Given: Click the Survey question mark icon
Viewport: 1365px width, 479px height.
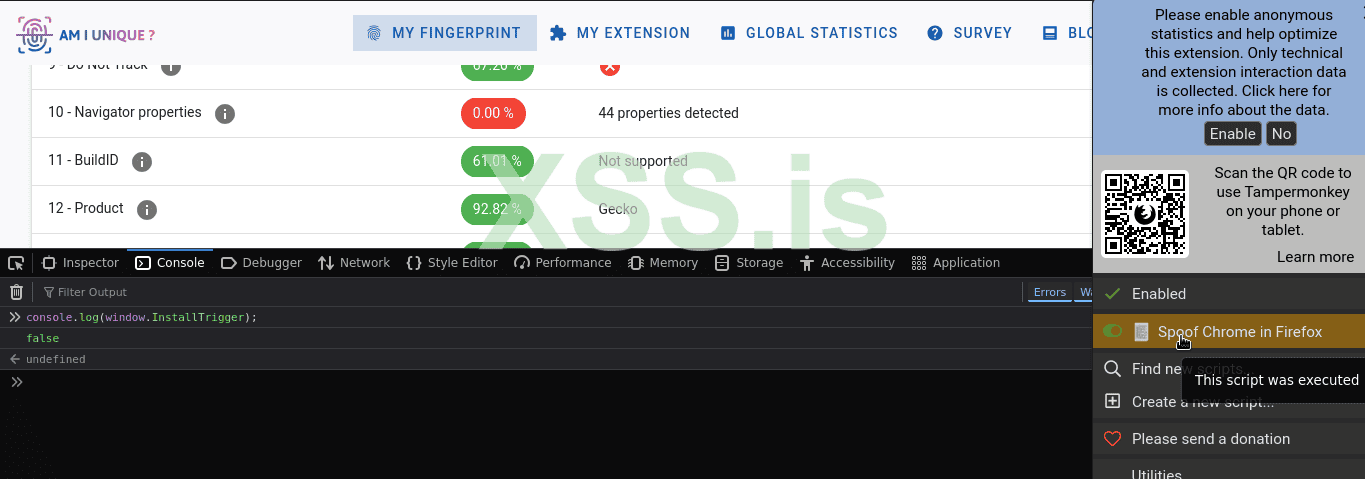Looking at the screenshot, I should pyautogui.click(x=935, y=33).
